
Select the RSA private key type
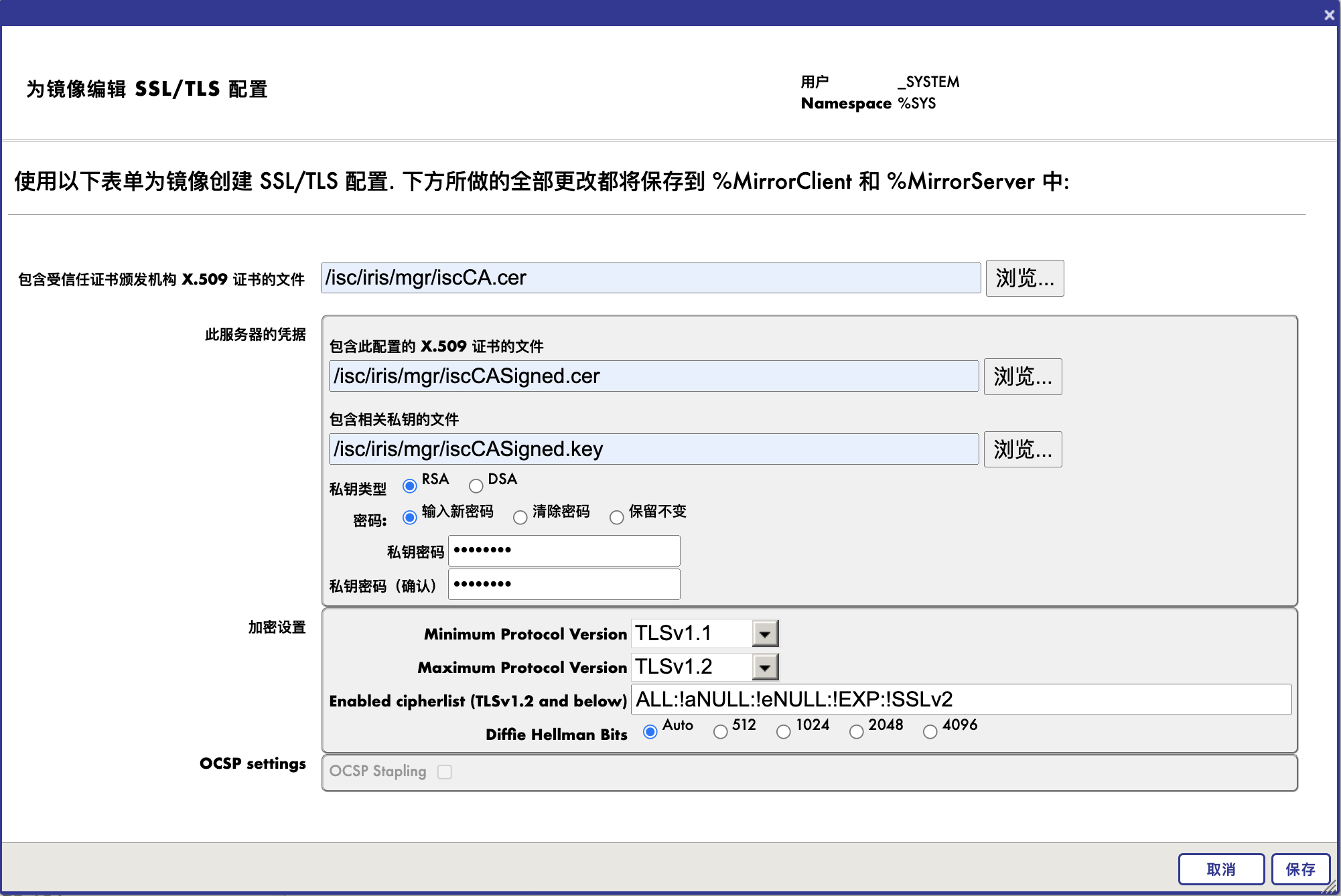coord(410,486)
